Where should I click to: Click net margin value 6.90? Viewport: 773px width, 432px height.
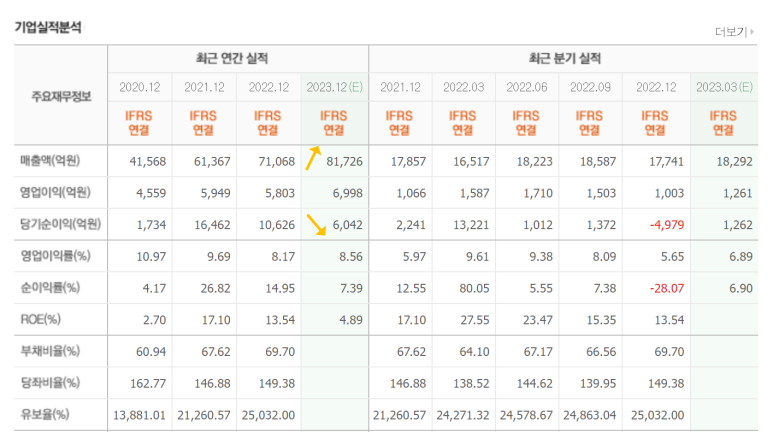[x=741, y=288]
